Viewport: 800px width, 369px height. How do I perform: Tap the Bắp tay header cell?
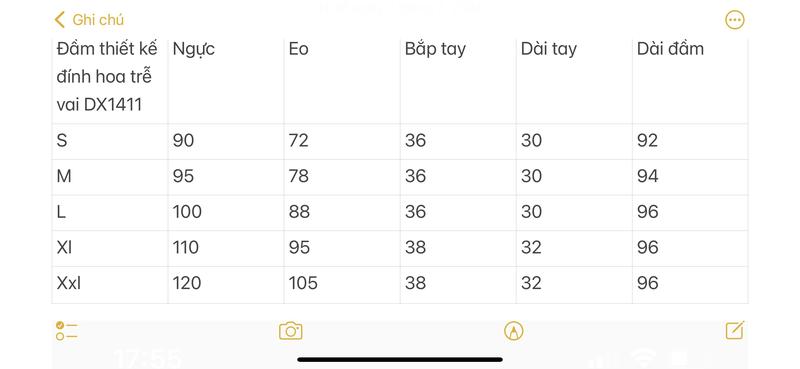coord(458,81)
